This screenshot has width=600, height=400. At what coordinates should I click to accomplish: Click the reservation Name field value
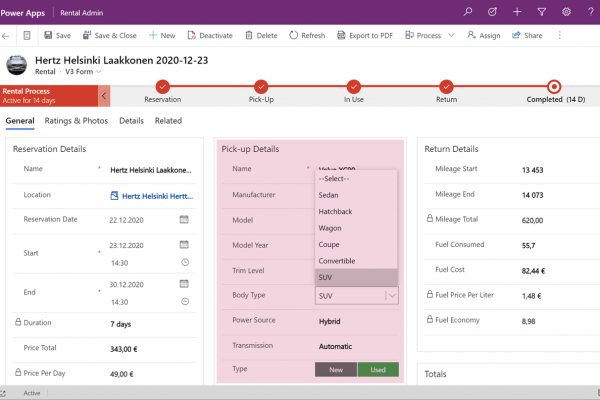click(x=151, y=170)
